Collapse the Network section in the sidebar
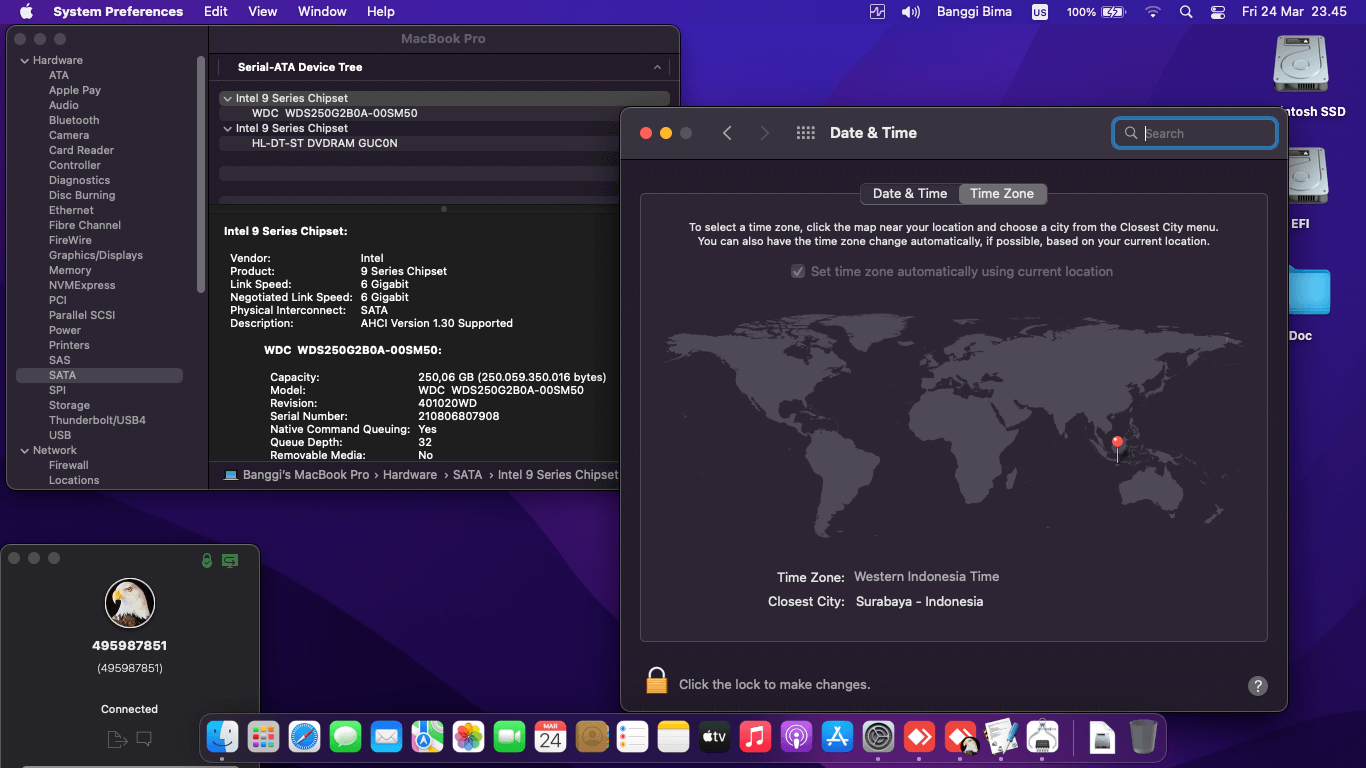The width and height of the screenshot is (1366, 768). [x=25, y=451]
